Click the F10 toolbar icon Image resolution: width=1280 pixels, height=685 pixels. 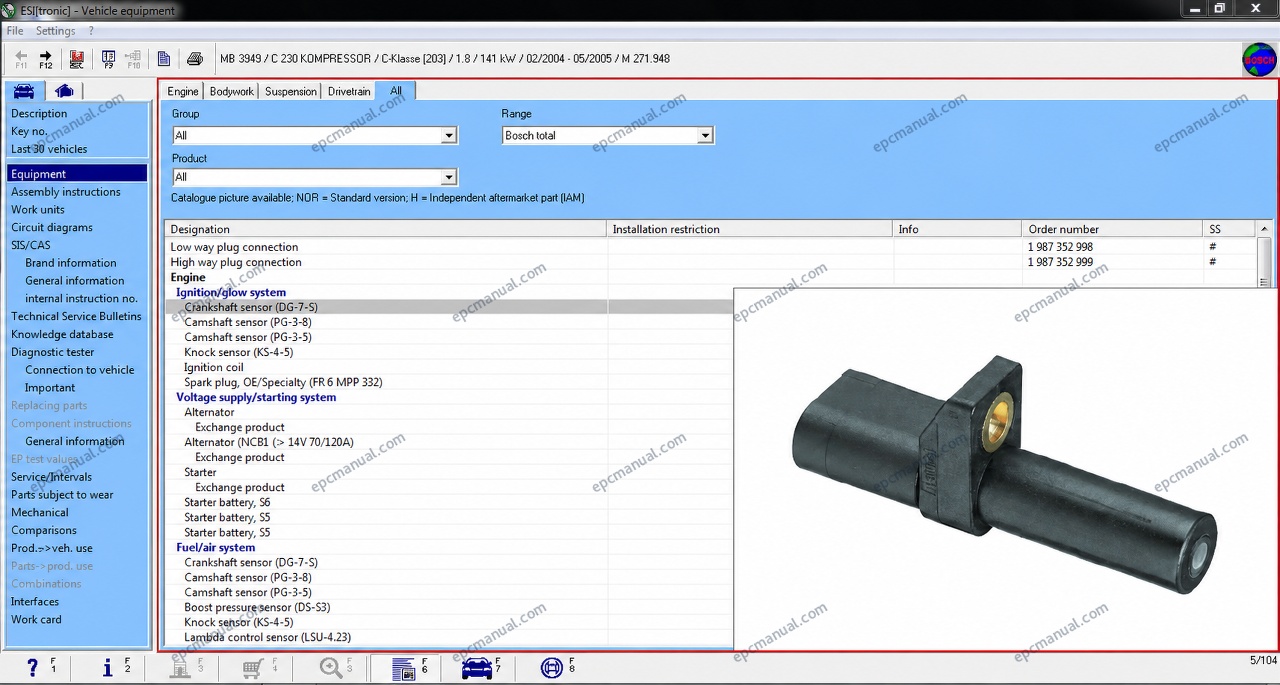[x=133, y=59]
